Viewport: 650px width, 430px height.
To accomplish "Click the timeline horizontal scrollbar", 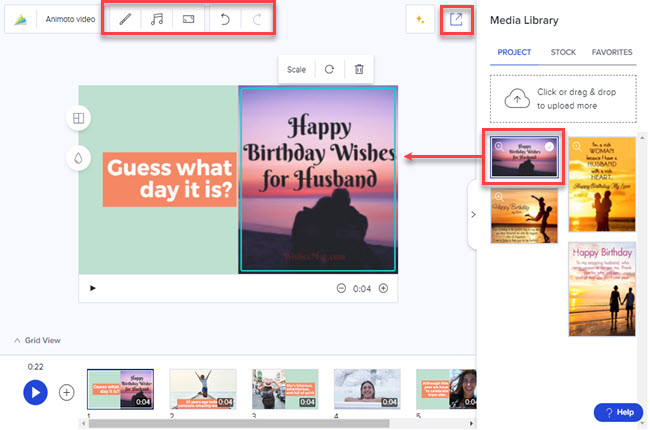I will (x=239, y=423).
